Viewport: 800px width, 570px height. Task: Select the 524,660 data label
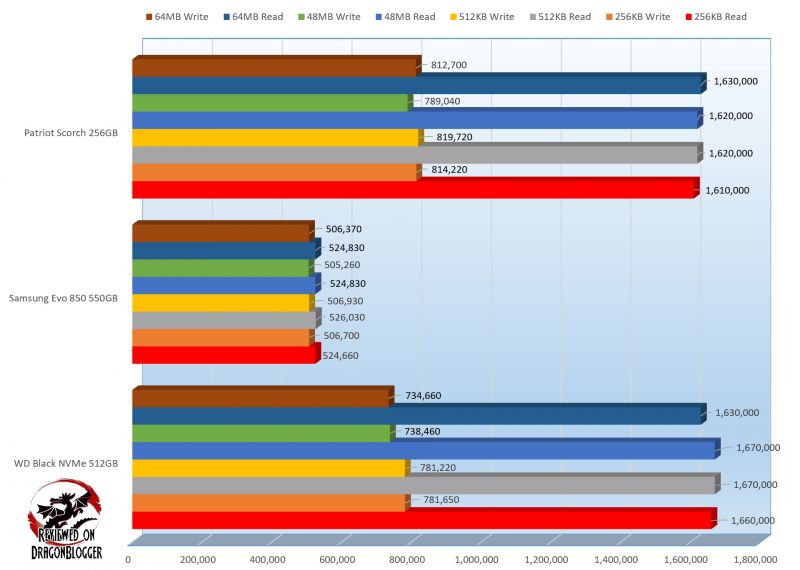click(340, 356)
